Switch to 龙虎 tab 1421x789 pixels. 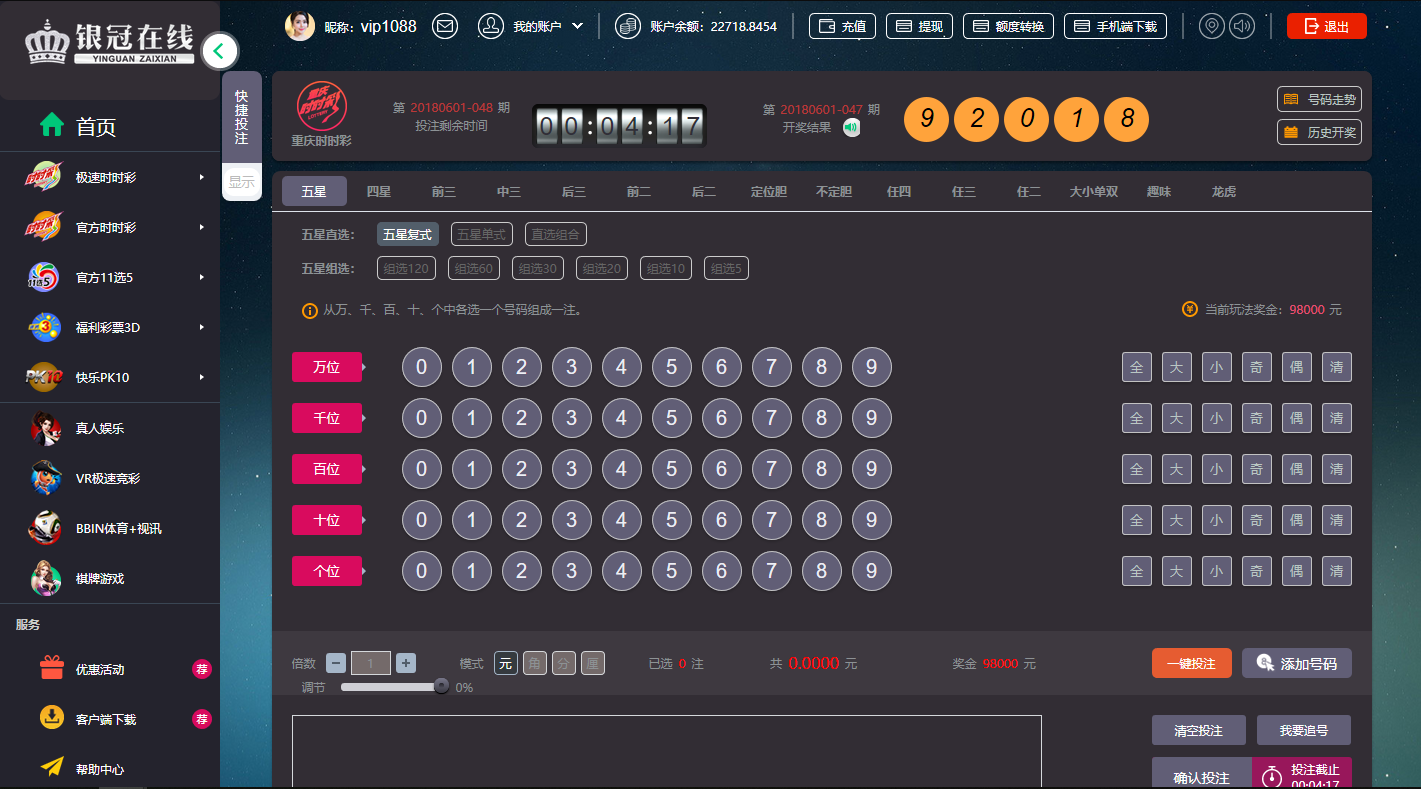coord(1223,191)
